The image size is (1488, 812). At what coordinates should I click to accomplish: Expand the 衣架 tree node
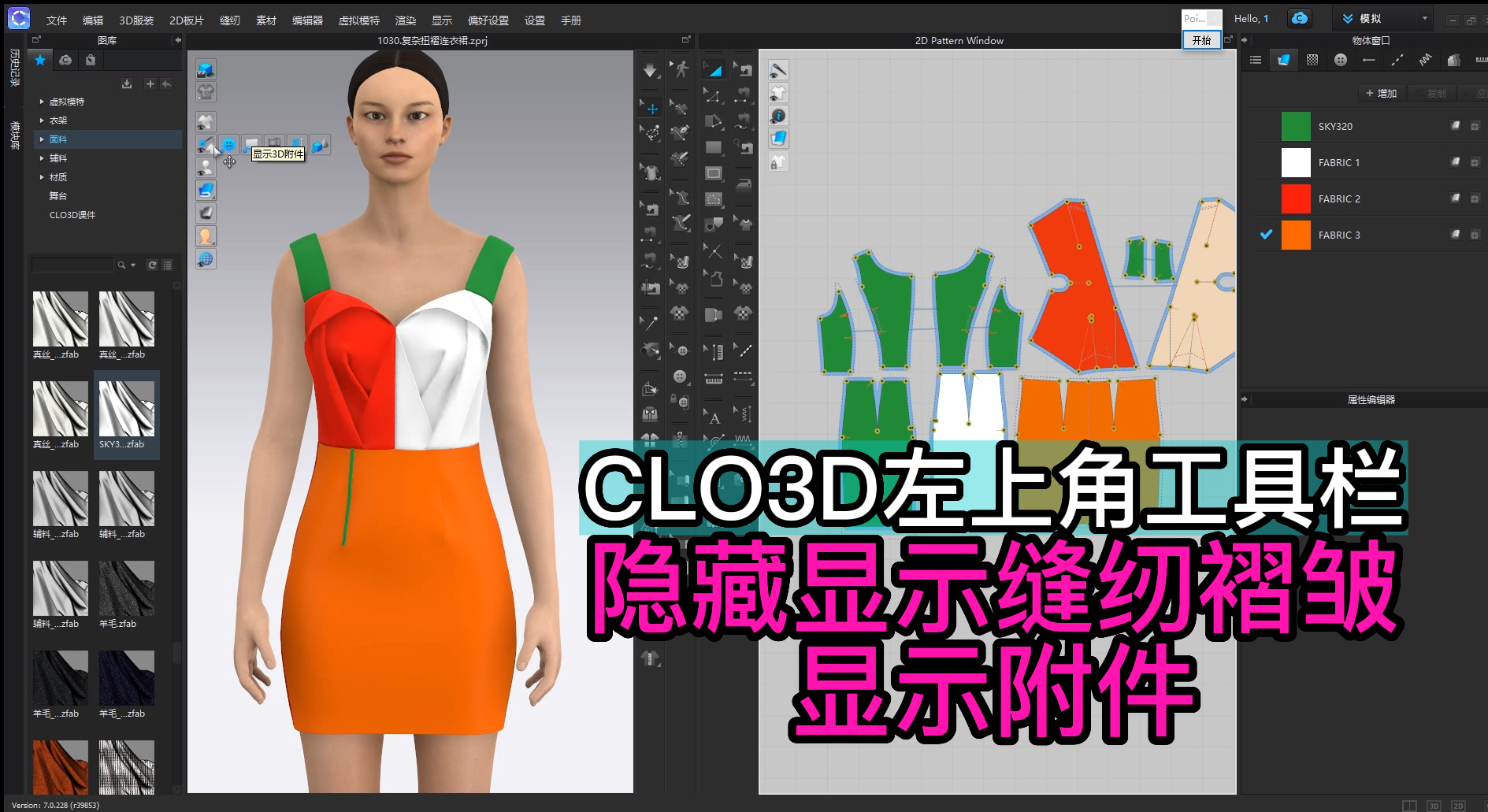(x=42, y=121)
